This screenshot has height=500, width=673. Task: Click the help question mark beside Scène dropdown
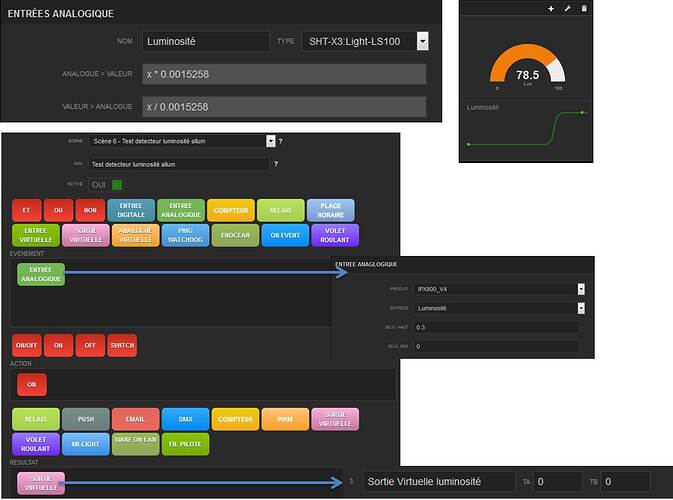tap(279, 142)
